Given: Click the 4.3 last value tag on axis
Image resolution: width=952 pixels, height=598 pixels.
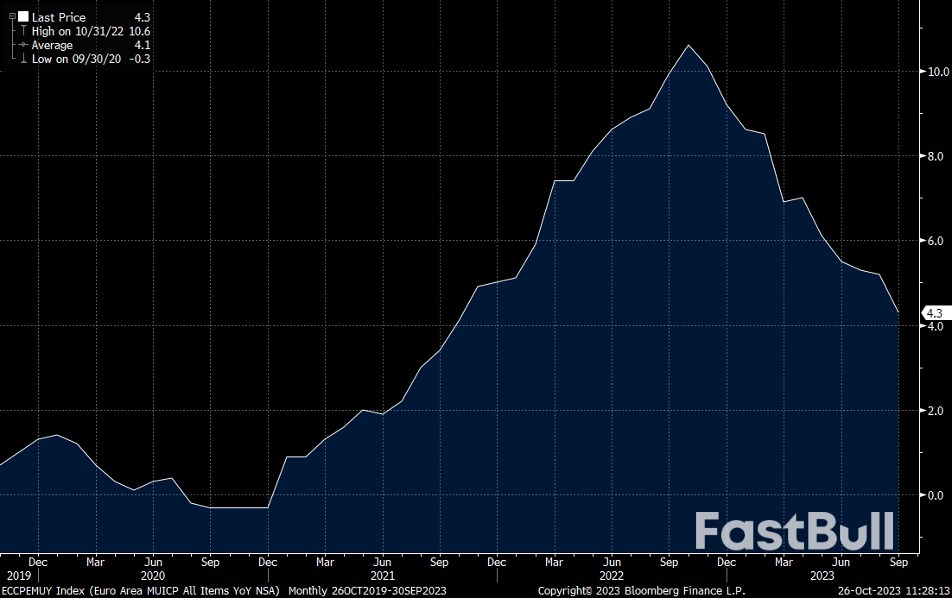Looking at the screenshot, I should coord(934,312).
